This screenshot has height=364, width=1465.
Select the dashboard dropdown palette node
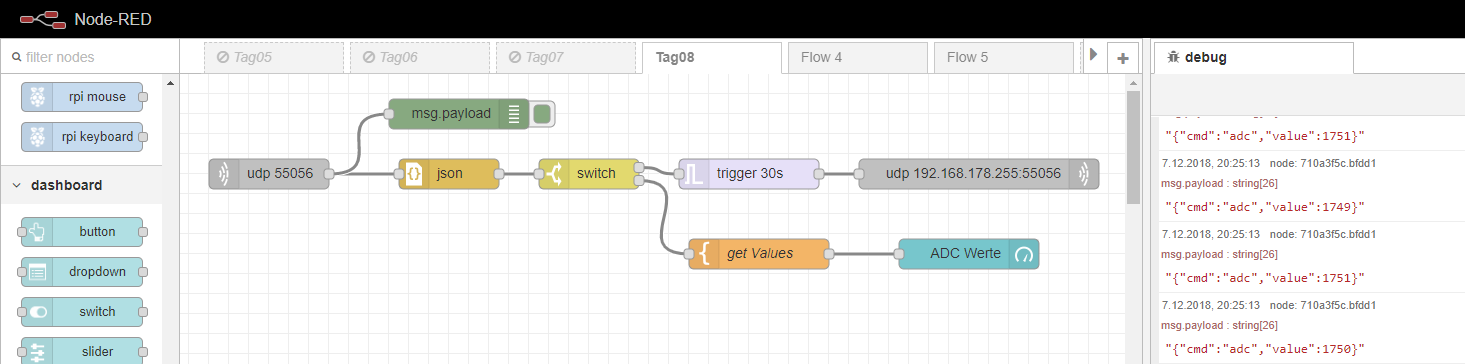[82, 272]
